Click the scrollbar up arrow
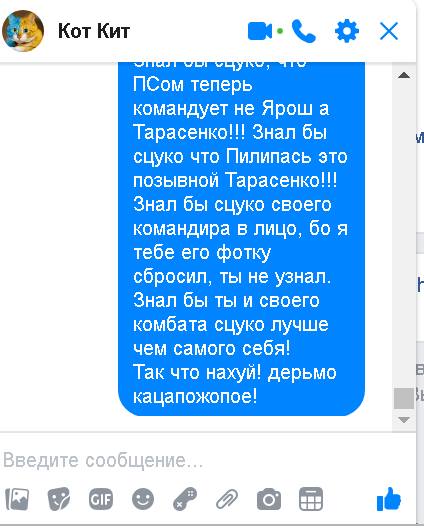Viewport: 424px width, 529px height. (x=404, y=75)
